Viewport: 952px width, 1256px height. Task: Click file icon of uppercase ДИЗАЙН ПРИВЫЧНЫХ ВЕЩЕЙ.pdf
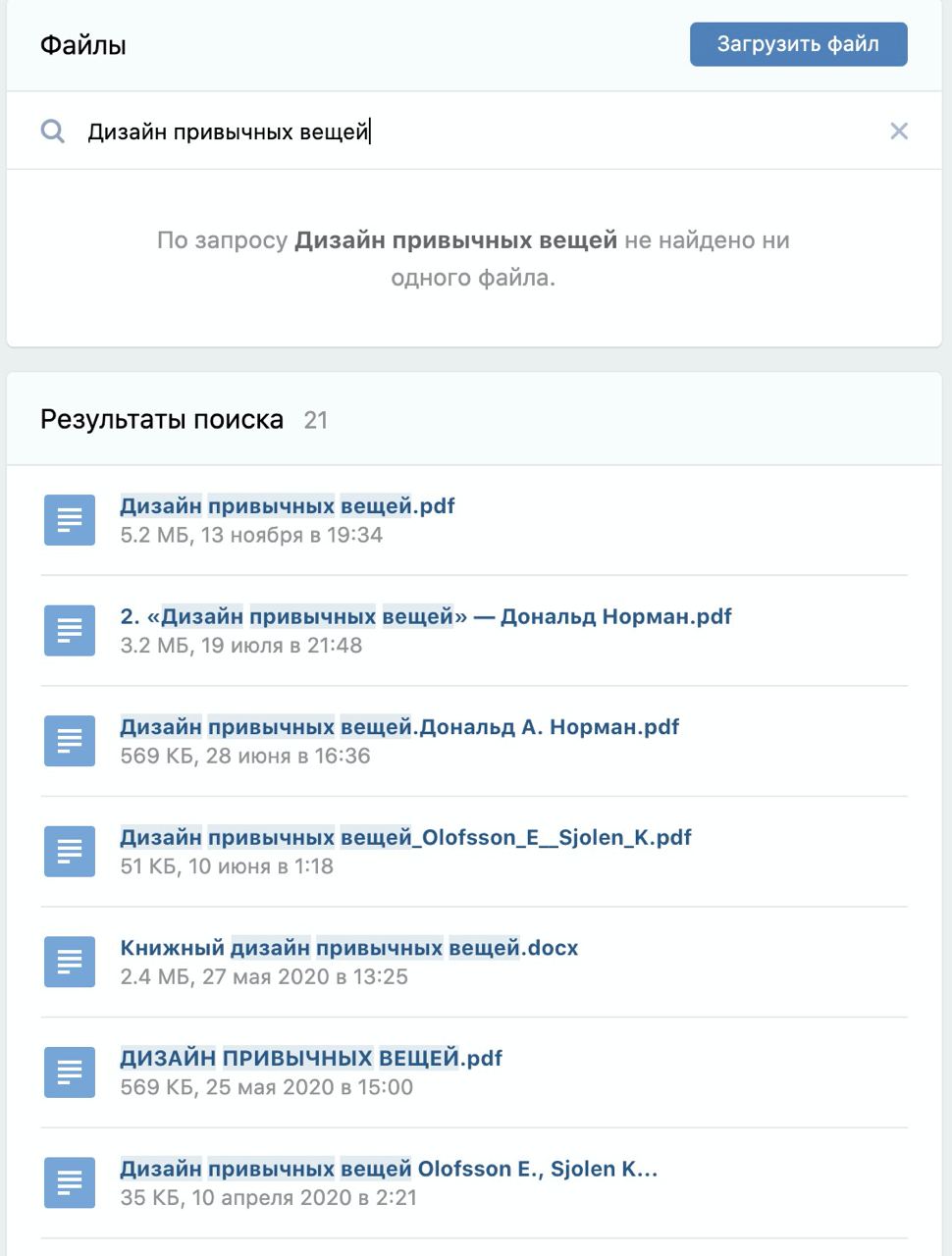coord(70,1072)
